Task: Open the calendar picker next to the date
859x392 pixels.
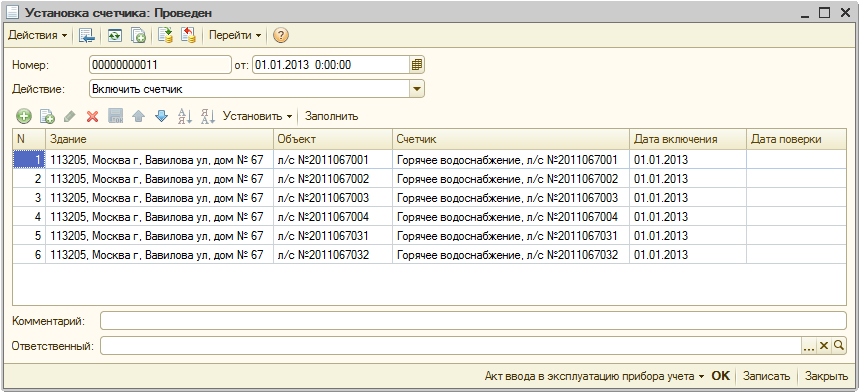Action: pos(417,65)
